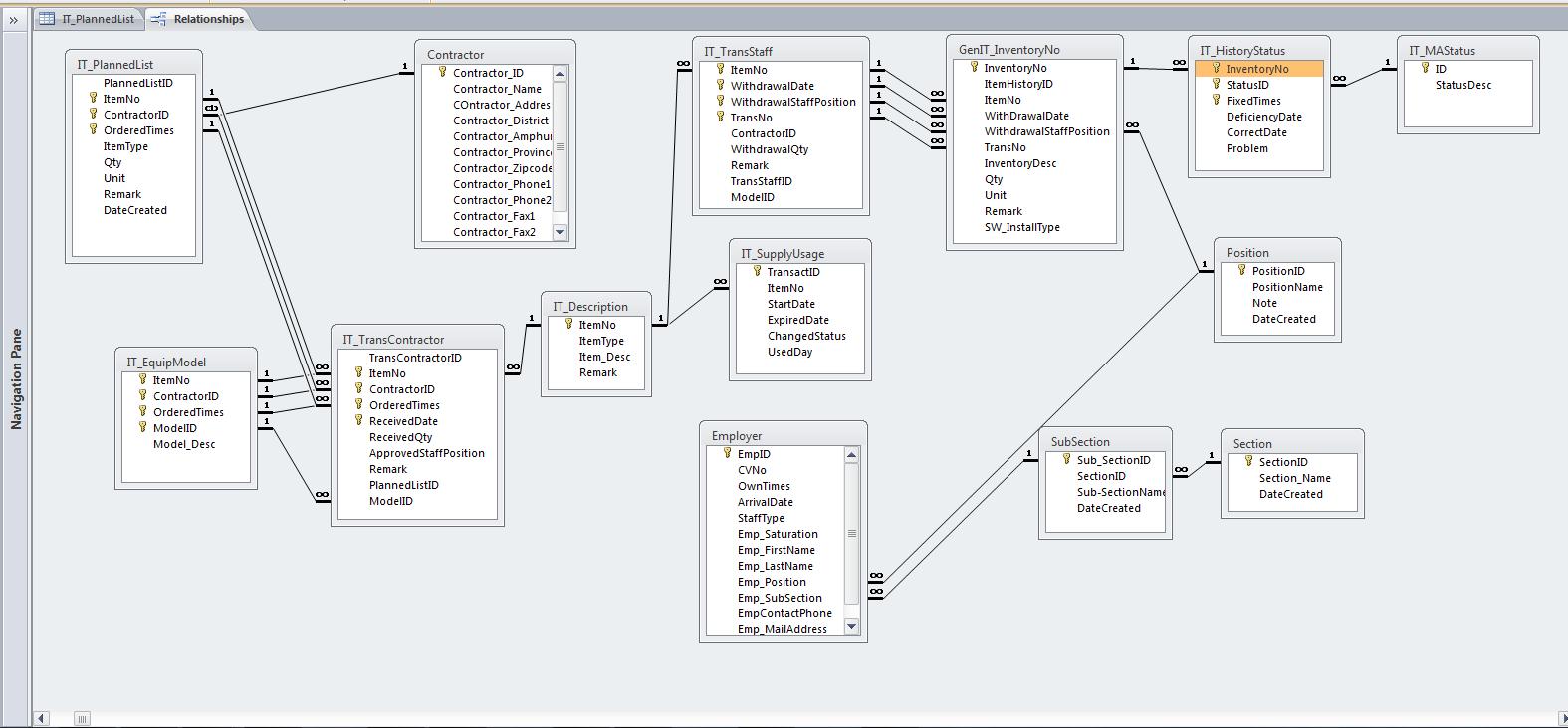Viewport: 1568px width, 728px height.
Task: Click the Emp_SubSection field in Employer table
Action: click(779, 598)
